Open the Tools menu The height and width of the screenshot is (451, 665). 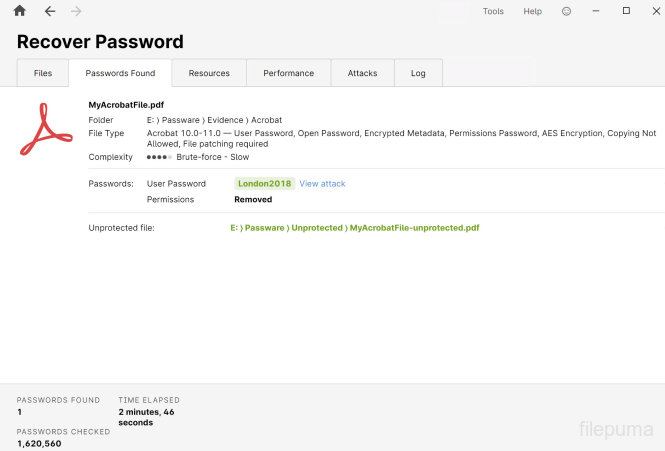(x=493, y=11)
